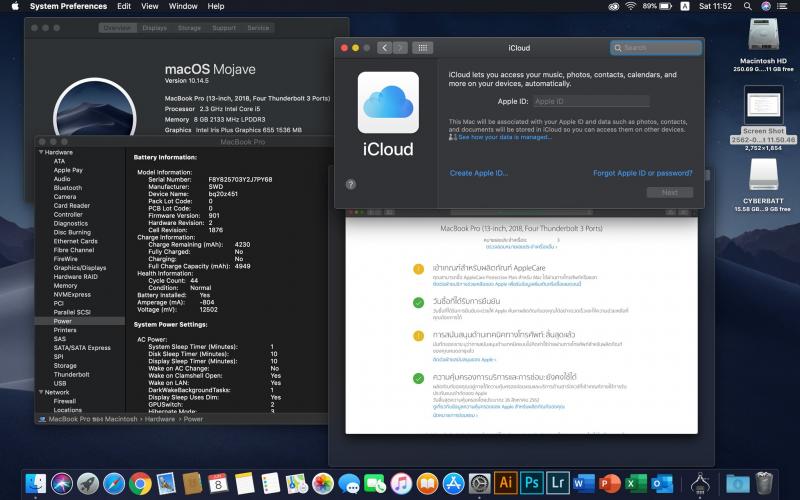Image resolution: width=800 pixels, height=500 pixels.
Task: Click the Search field in iCloud window
Action: [656, 47]
